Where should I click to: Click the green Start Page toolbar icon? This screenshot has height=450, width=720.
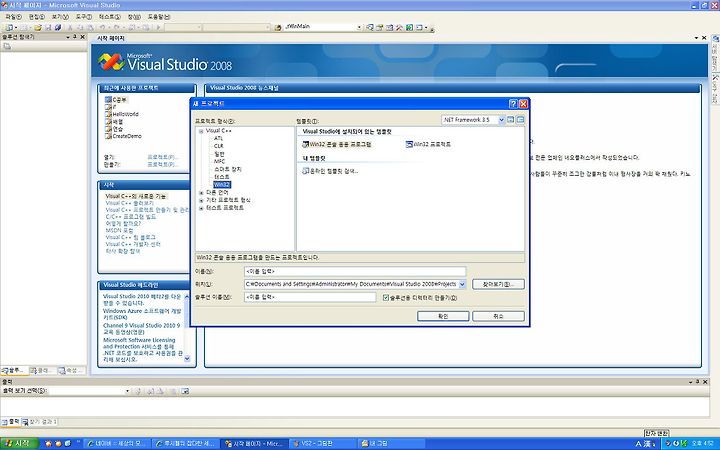coord(409,28)
